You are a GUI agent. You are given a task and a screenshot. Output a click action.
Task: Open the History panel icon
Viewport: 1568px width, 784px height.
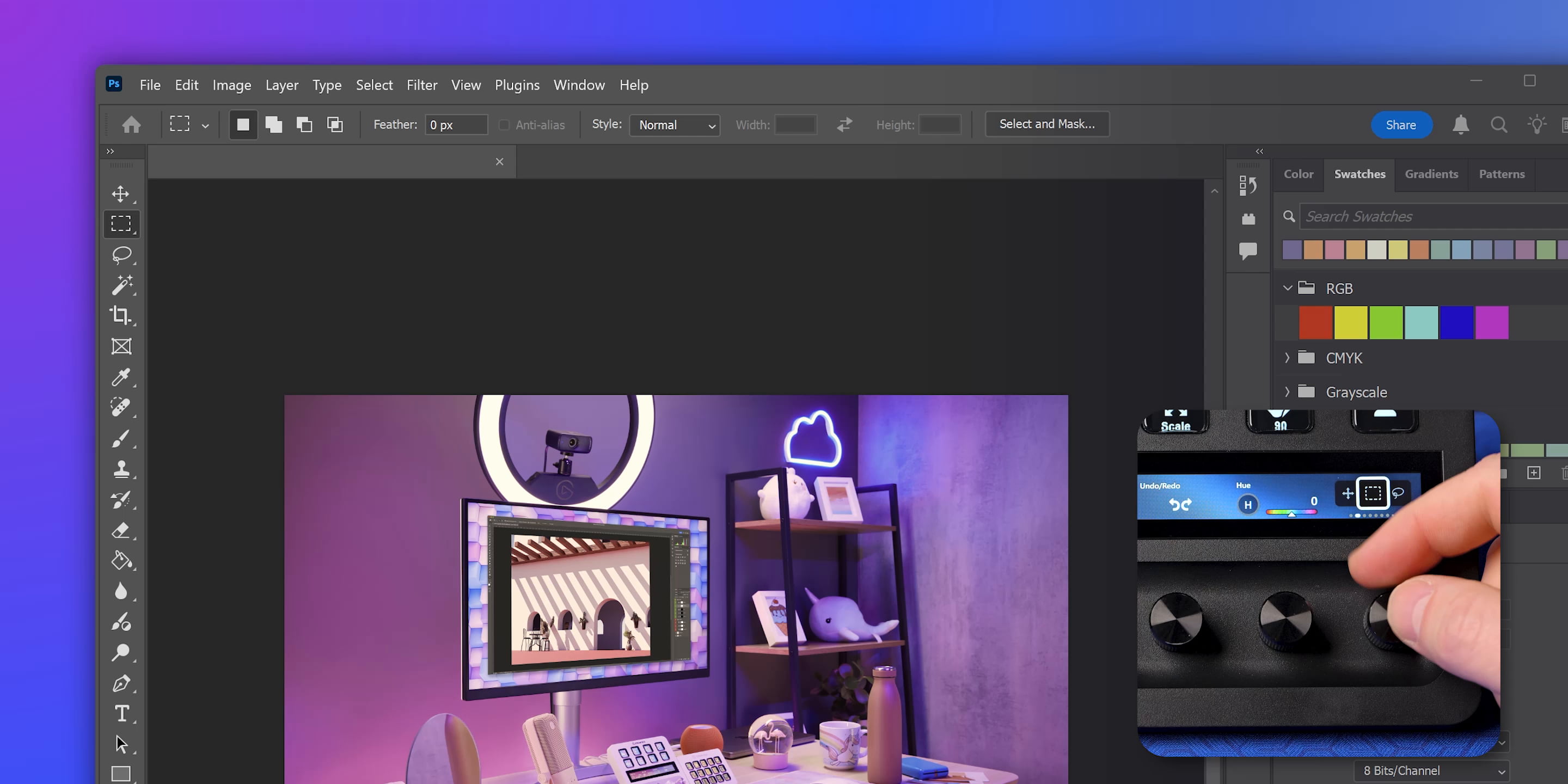[x=1248, y=186]
